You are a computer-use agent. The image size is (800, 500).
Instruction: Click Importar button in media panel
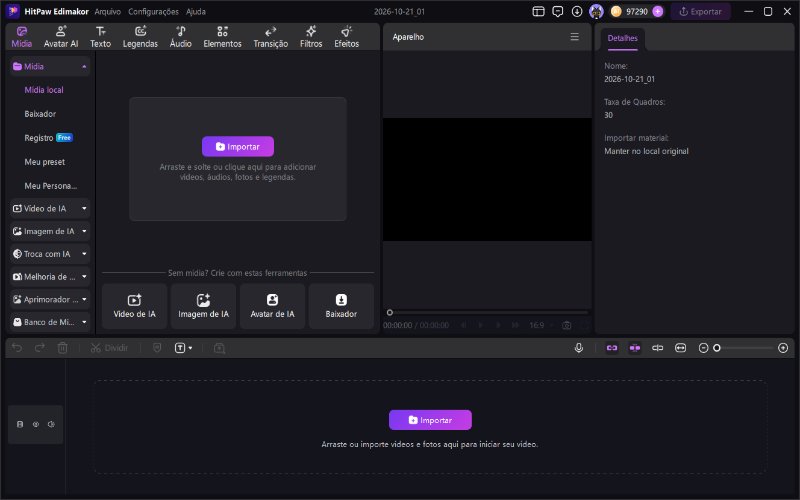238,146
